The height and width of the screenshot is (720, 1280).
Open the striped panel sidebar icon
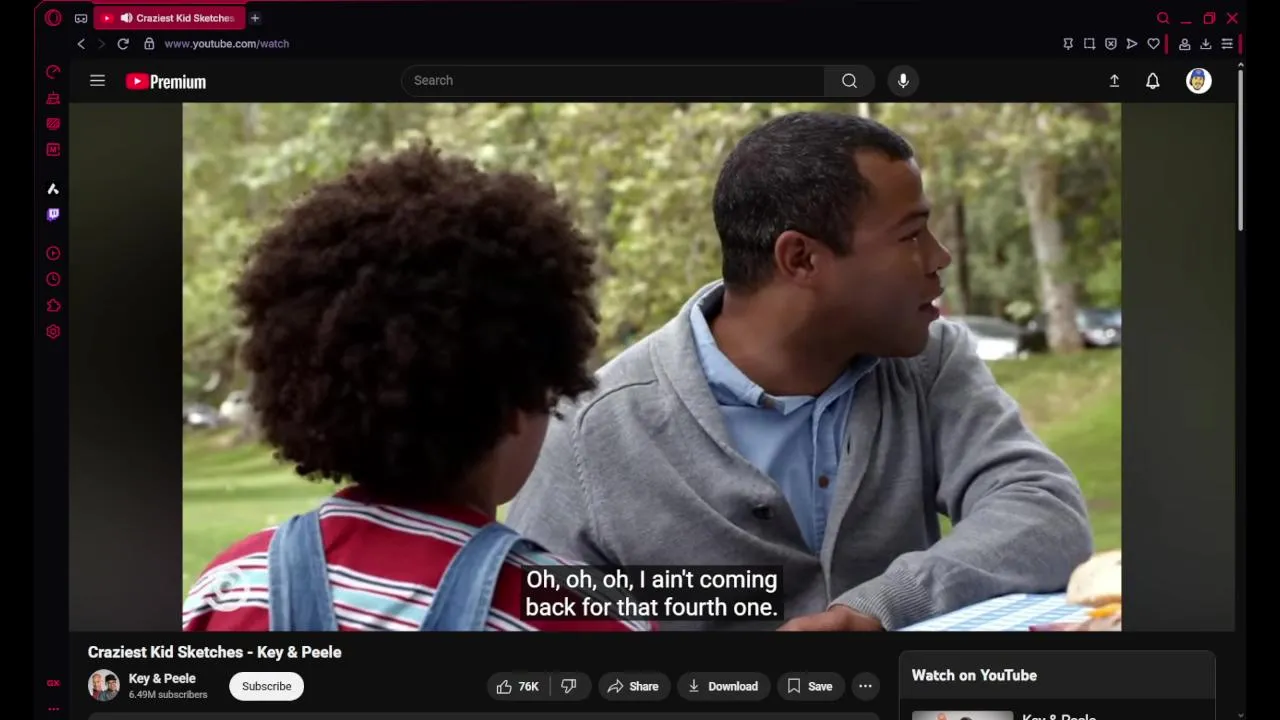coord(53,124)
